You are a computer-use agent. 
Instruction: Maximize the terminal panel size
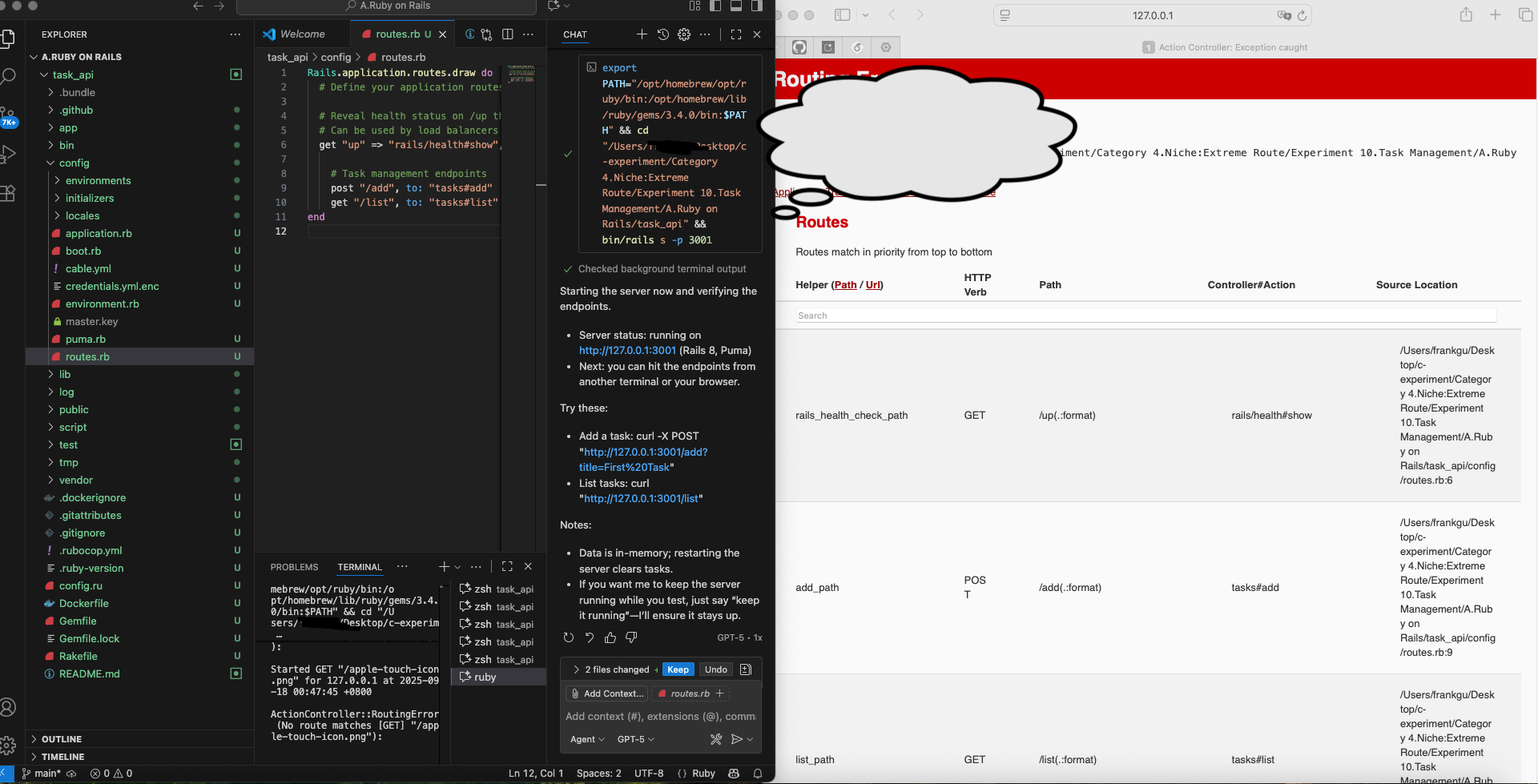(x=507, y=566)
